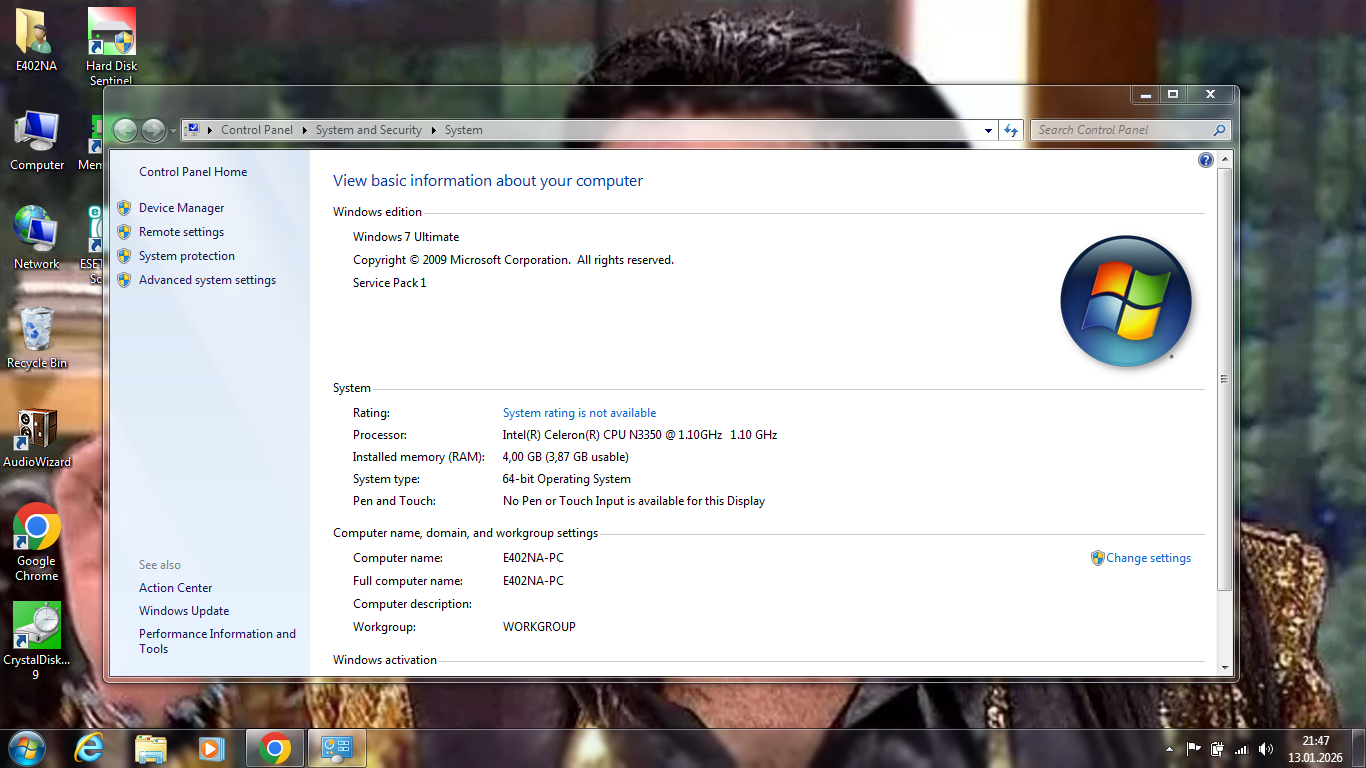Refresh the System page

pyautogui.click(x=1011, y=130)
